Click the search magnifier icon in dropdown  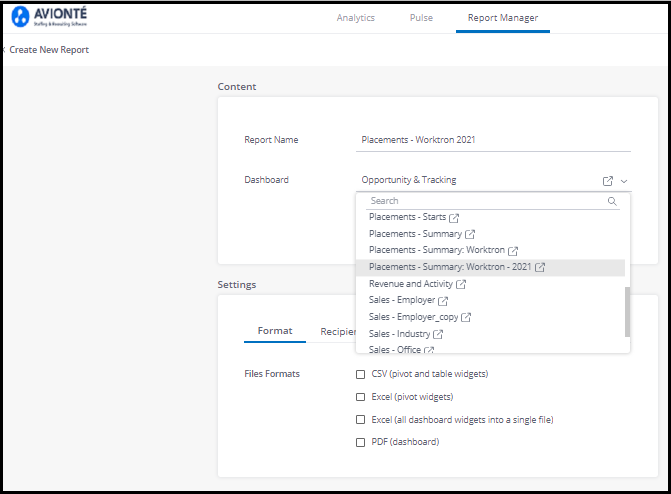(x=612, y=201)
